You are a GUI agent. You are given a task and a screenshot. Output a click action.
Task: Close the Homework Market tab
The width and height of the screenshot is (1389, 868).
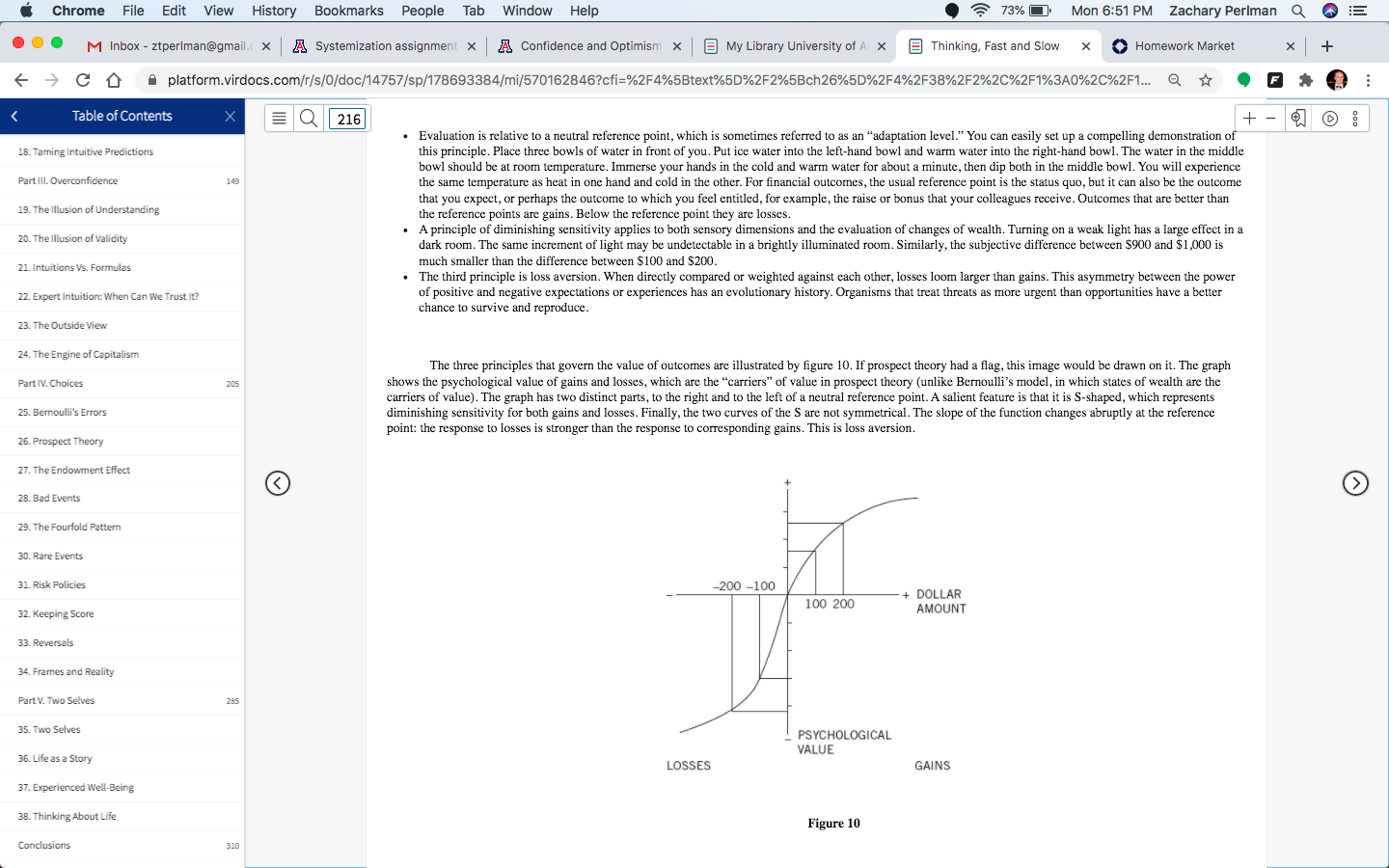[1291, 46]
